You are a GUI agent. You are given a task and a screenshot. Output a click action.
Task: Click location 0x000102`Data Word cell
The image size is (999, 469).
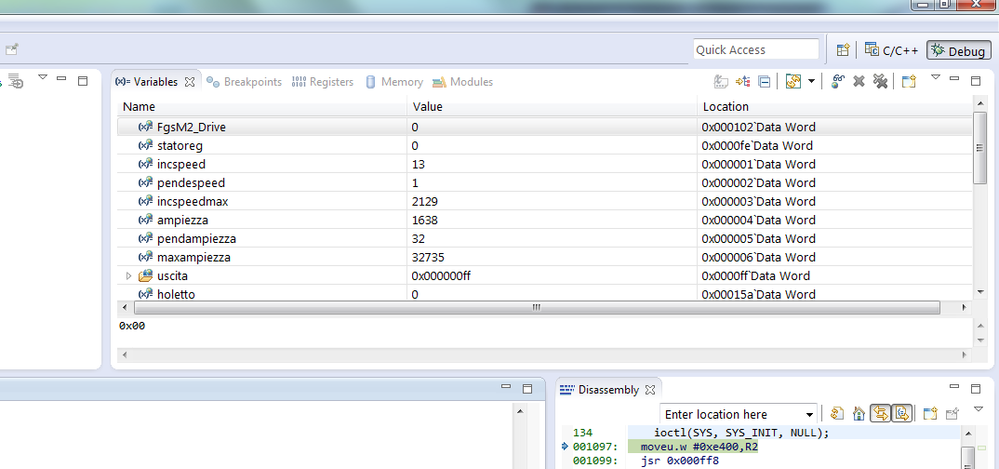click(x=759, y=127)
